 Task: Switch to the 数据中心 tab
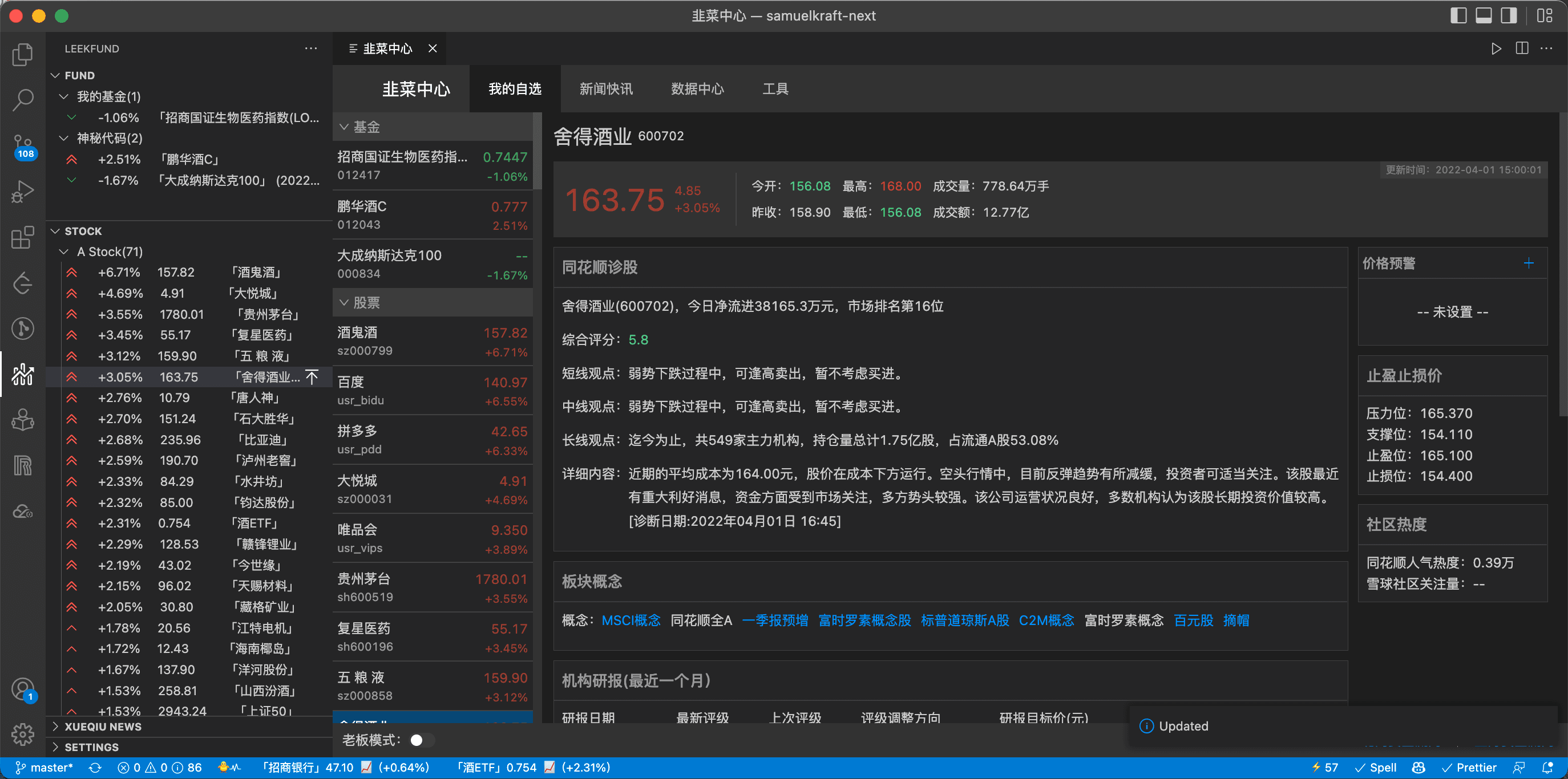(697, 89)
